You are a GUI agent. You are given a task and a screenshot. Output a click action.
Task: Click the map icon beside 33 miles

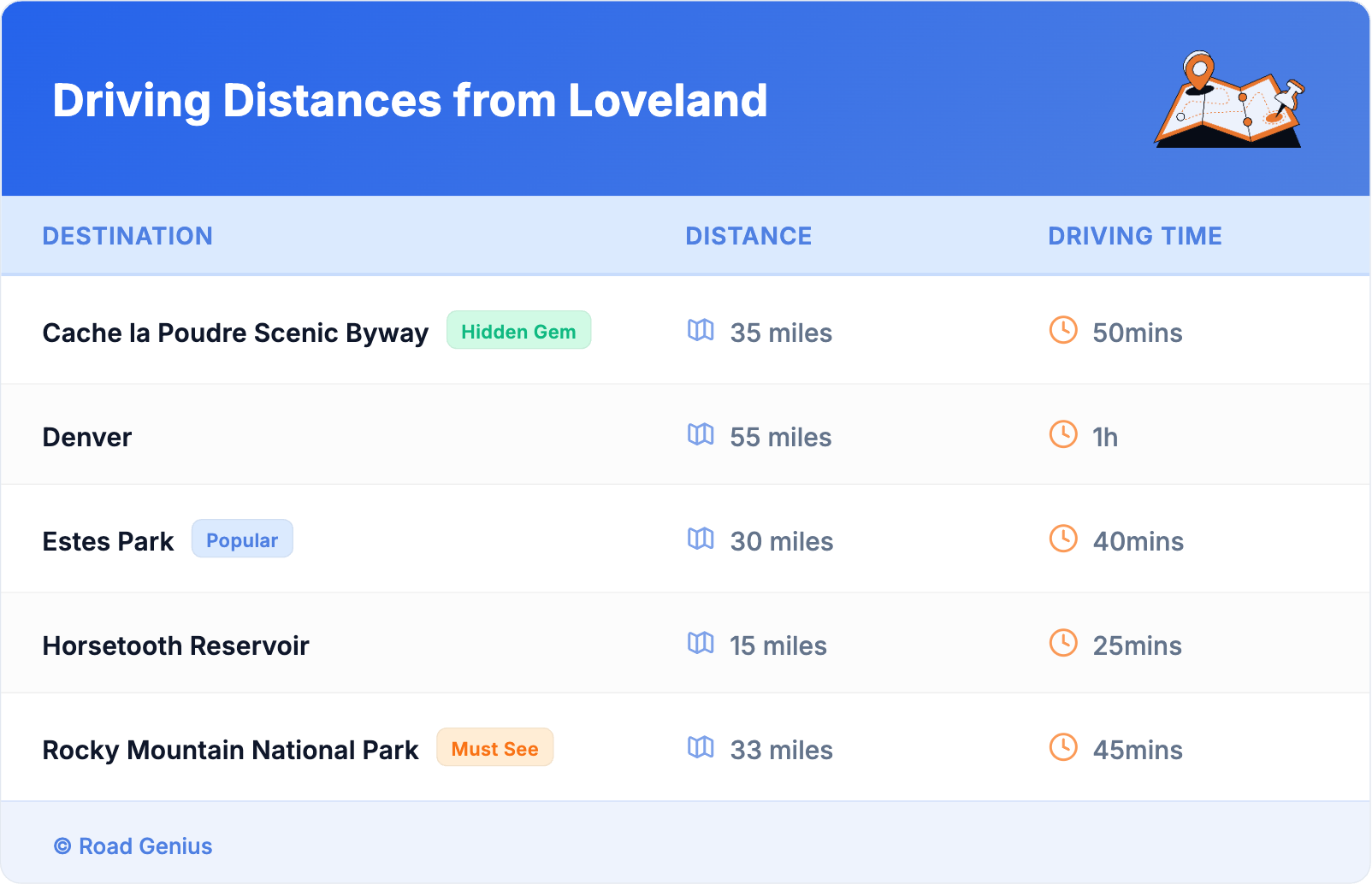coord(701,748)
